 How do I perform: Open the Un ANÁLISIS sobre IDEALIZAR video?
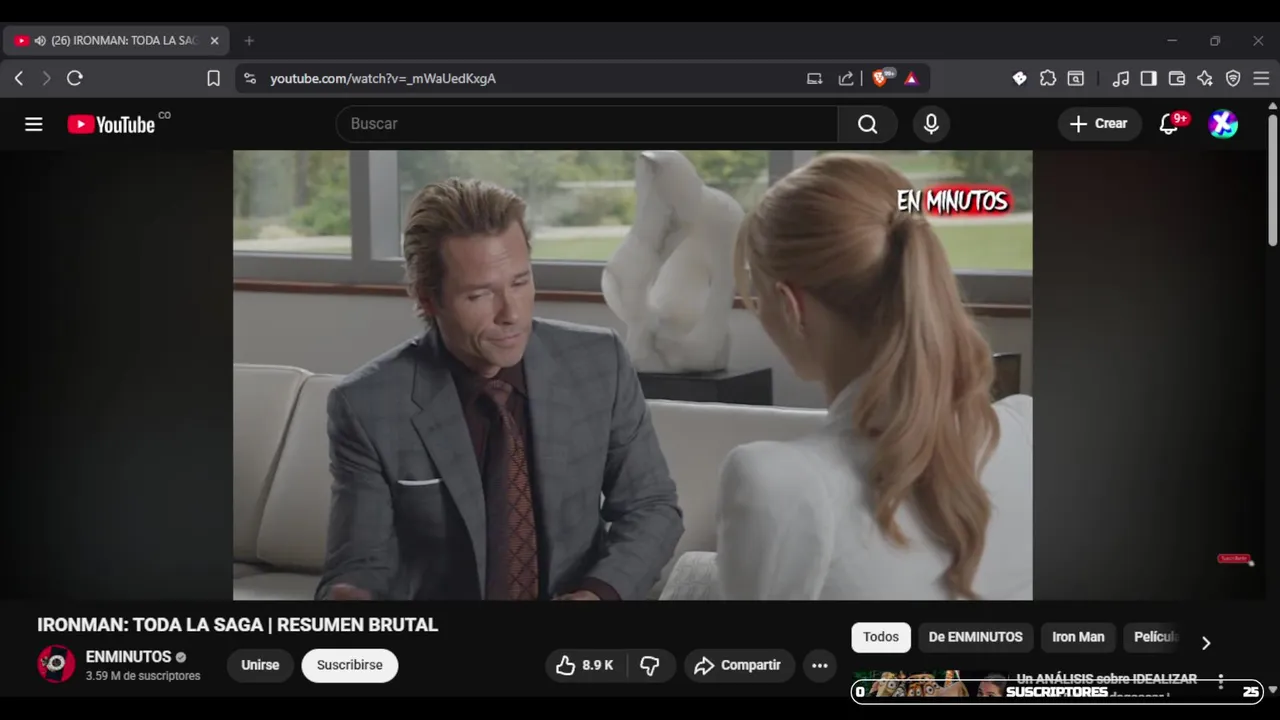tap(1107, 679)
